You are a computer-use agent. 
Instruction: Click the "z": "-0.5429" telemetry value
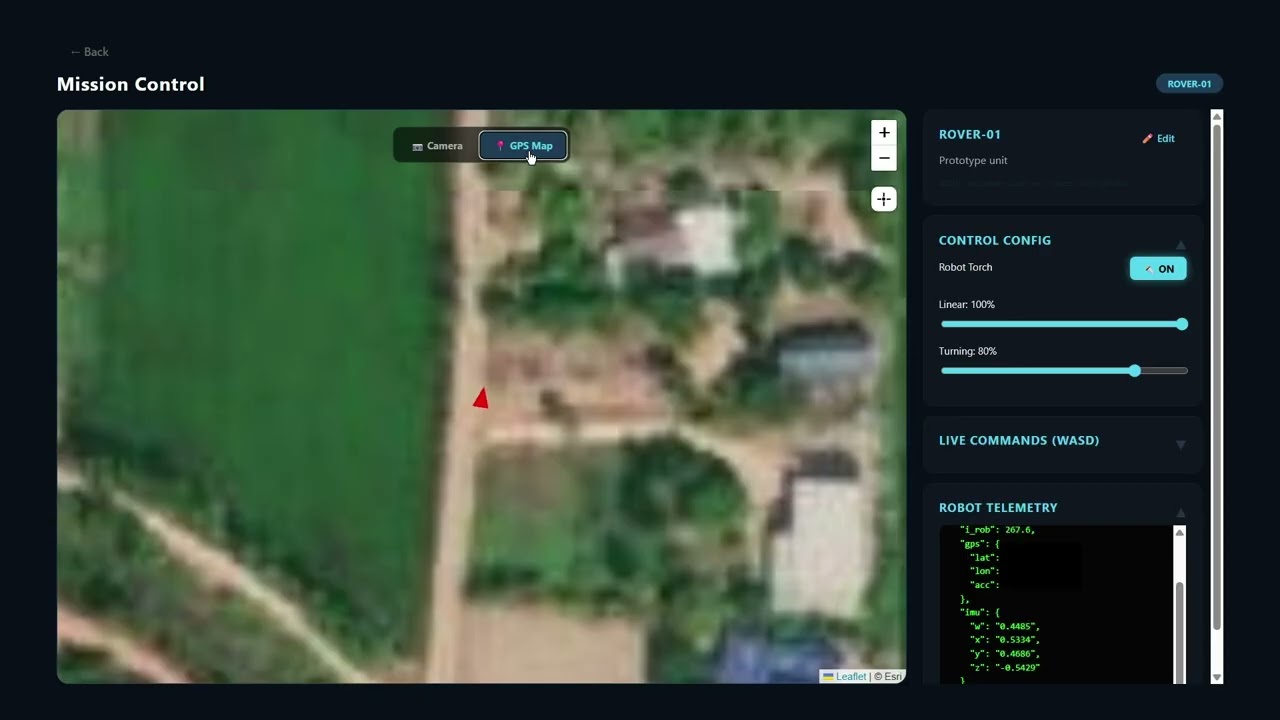point(1005,667)
